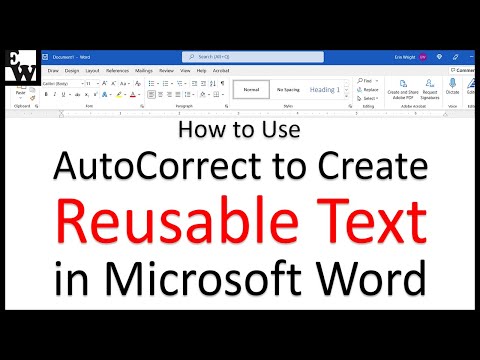The width and height of the screenshot is (480, 360).
Task: Click the Format Painter icon
Action: coord(32,98)
